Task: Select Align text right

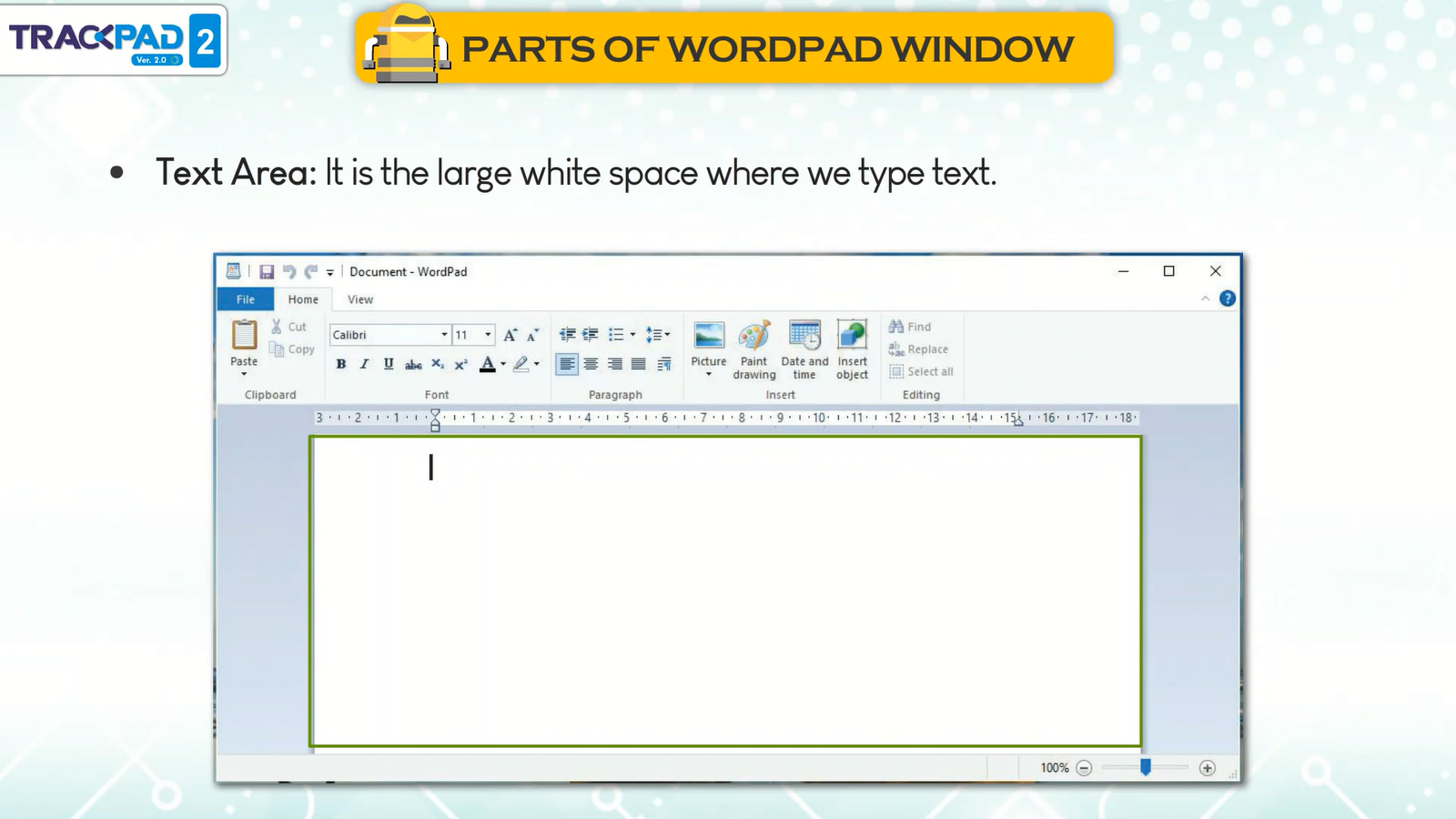Action: 615,364
